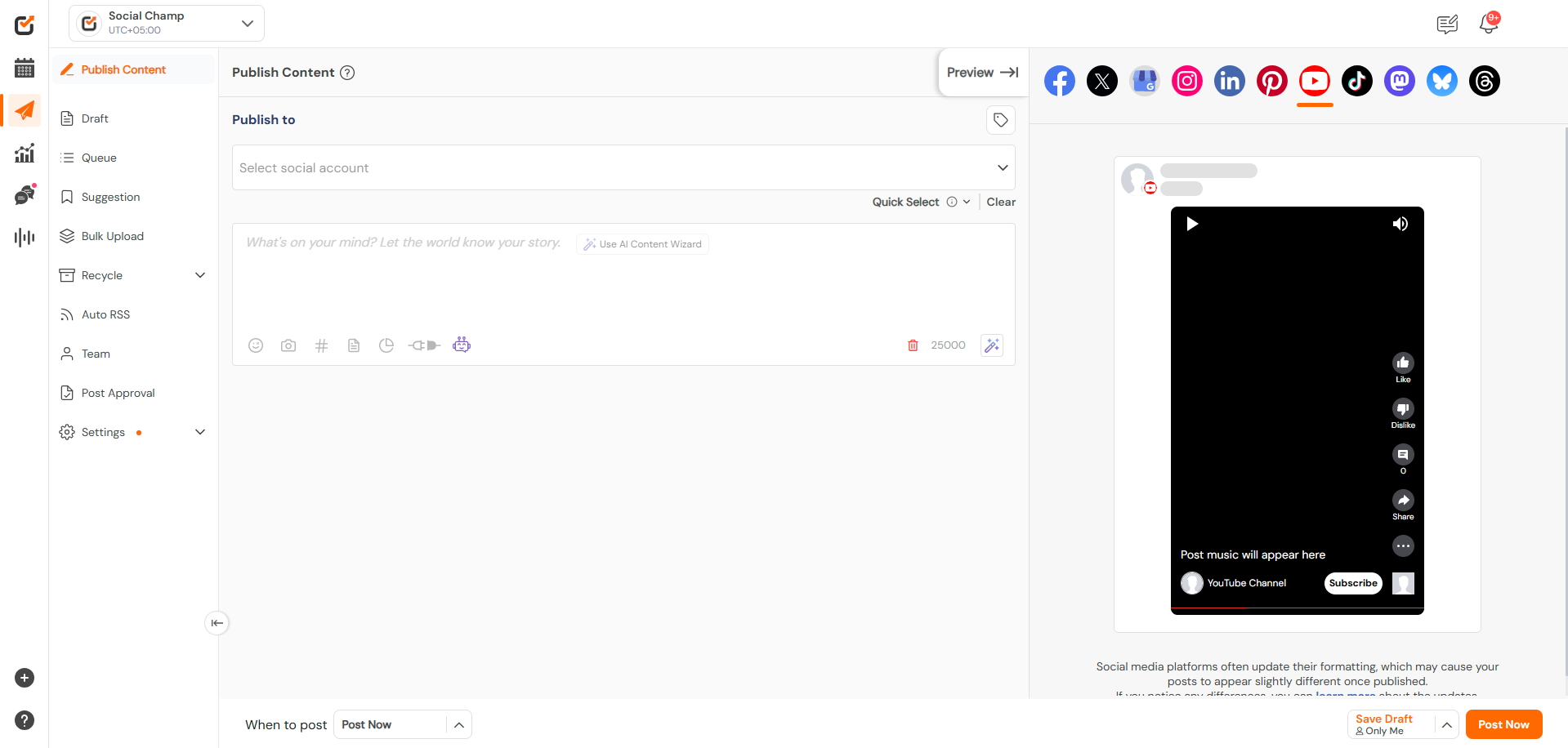Clear content using the red trash icon
Viewport: 1568px width, 748px height.
point(913,345)
